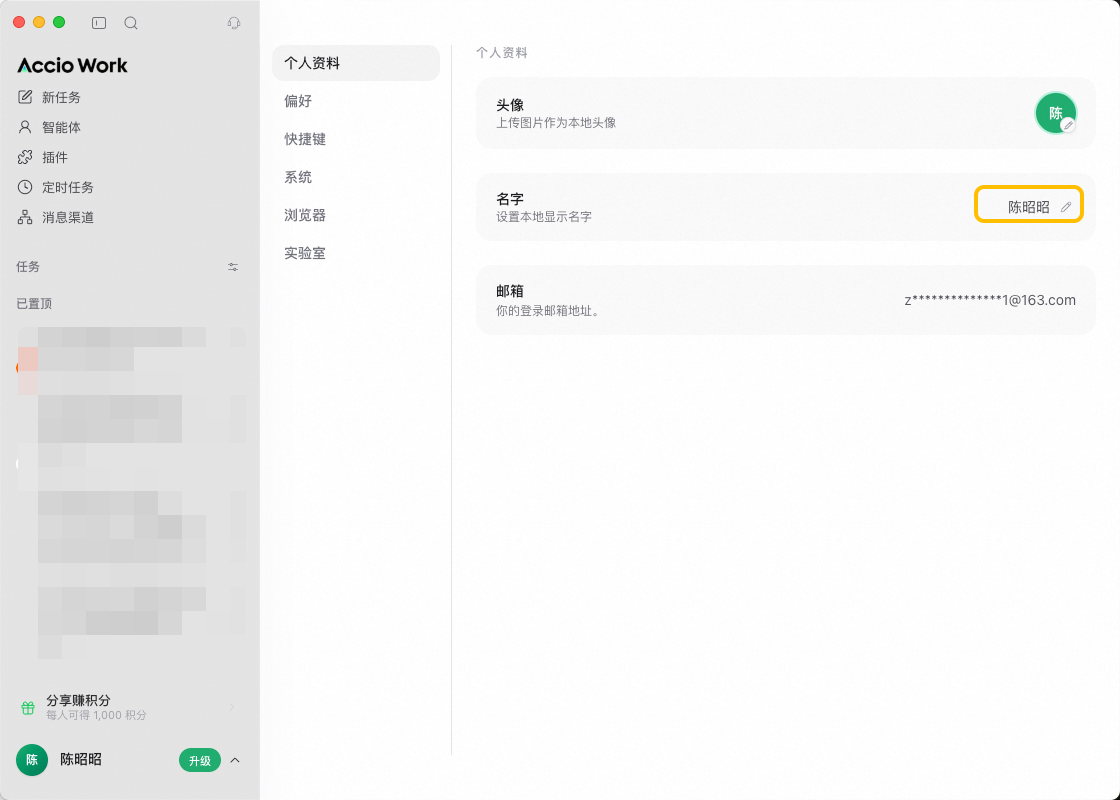The image size is (1120, 800).
Task: Click the new task pencil icon
Action: [x=25, y=97]
